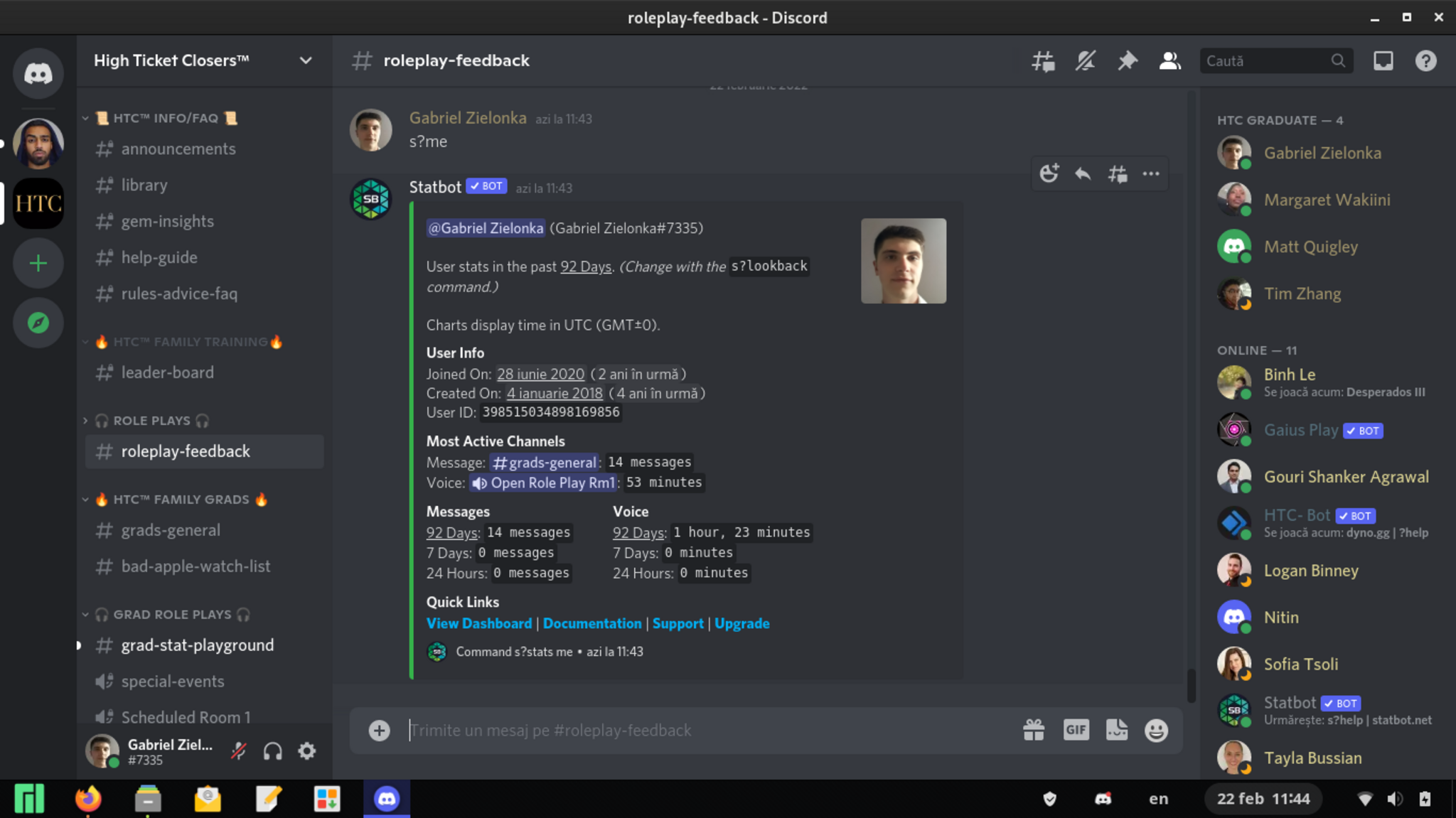Toggle the member list visibility
This screenshot has width=1456, height=818.
pyautogui.click(x=1169, y=61)
